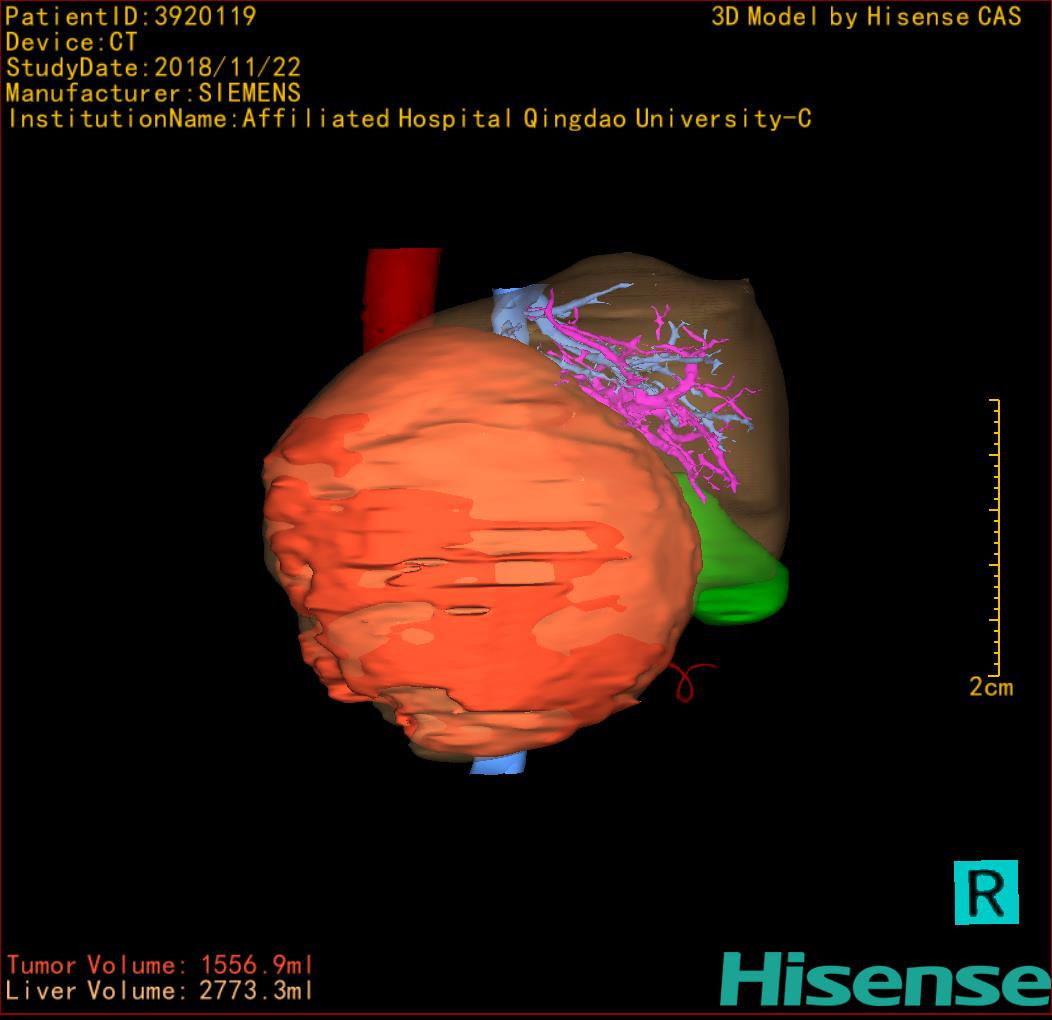
Task: Click the small red artery loop
Action: tap(688, 680)
